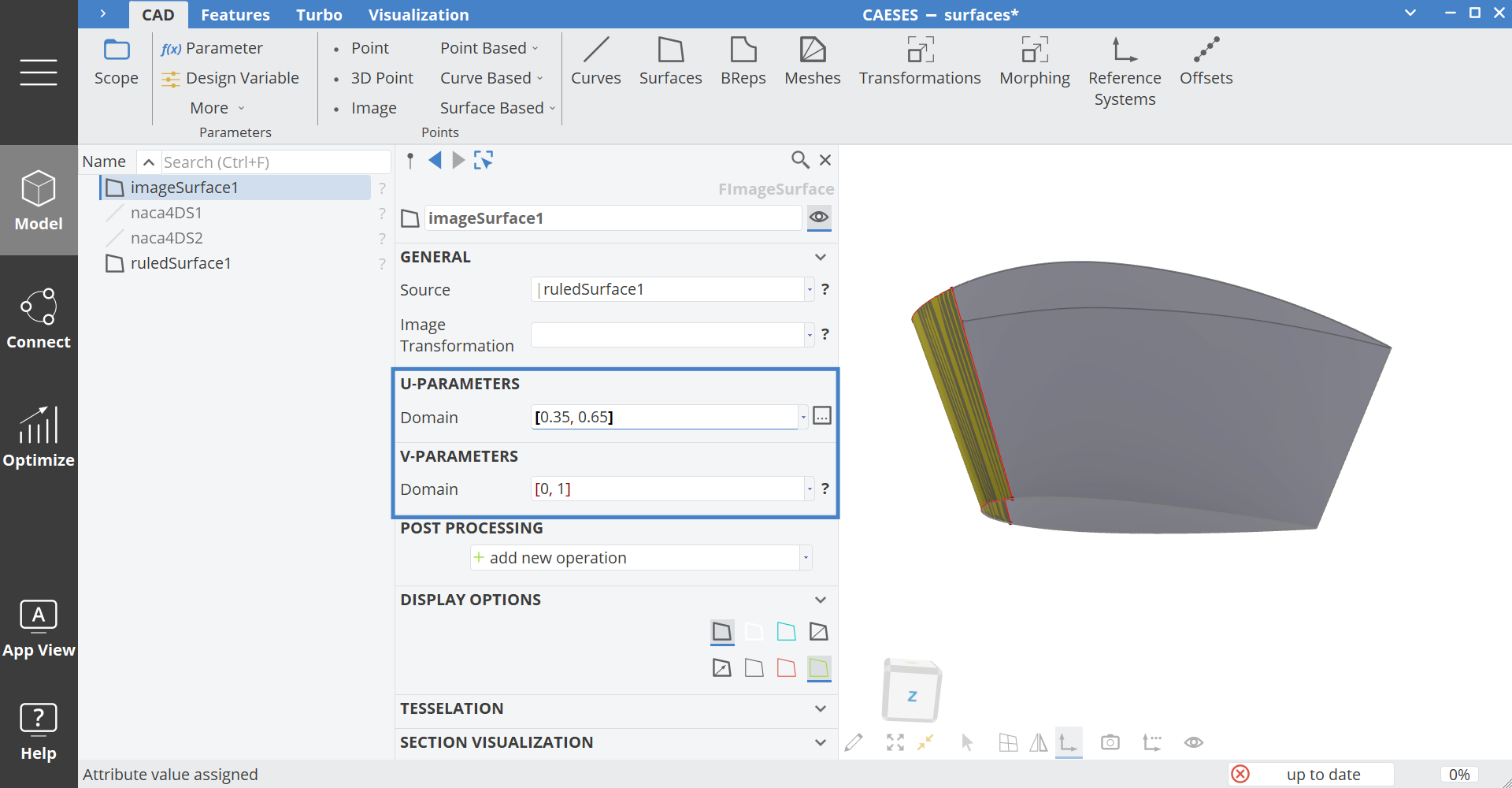Image resolution: width=1512 pixels, height=788 pixels.
Task: Select the Offsets tool
Action: [1206, 61]
